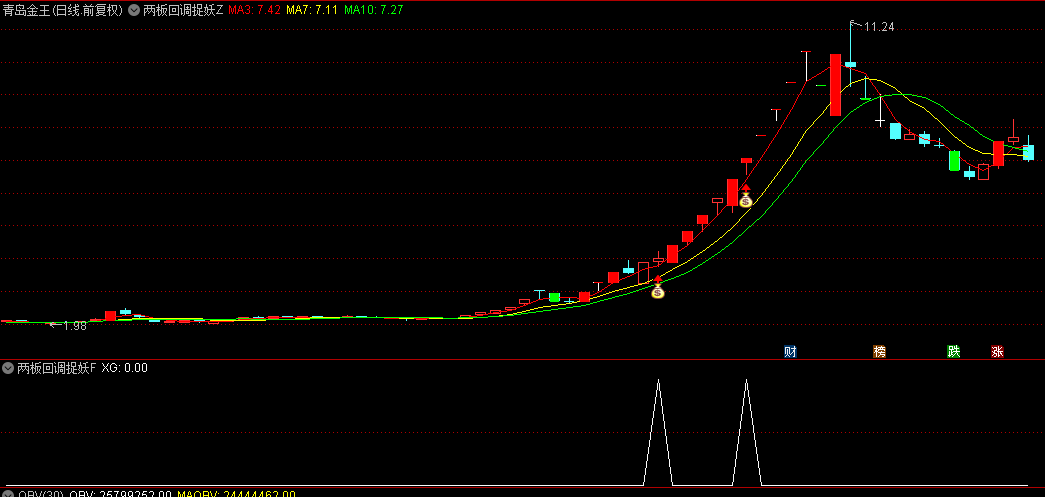1045x497 pixels.
Task: Click the red MA3: 7.42 label
Action: point(254,11)
